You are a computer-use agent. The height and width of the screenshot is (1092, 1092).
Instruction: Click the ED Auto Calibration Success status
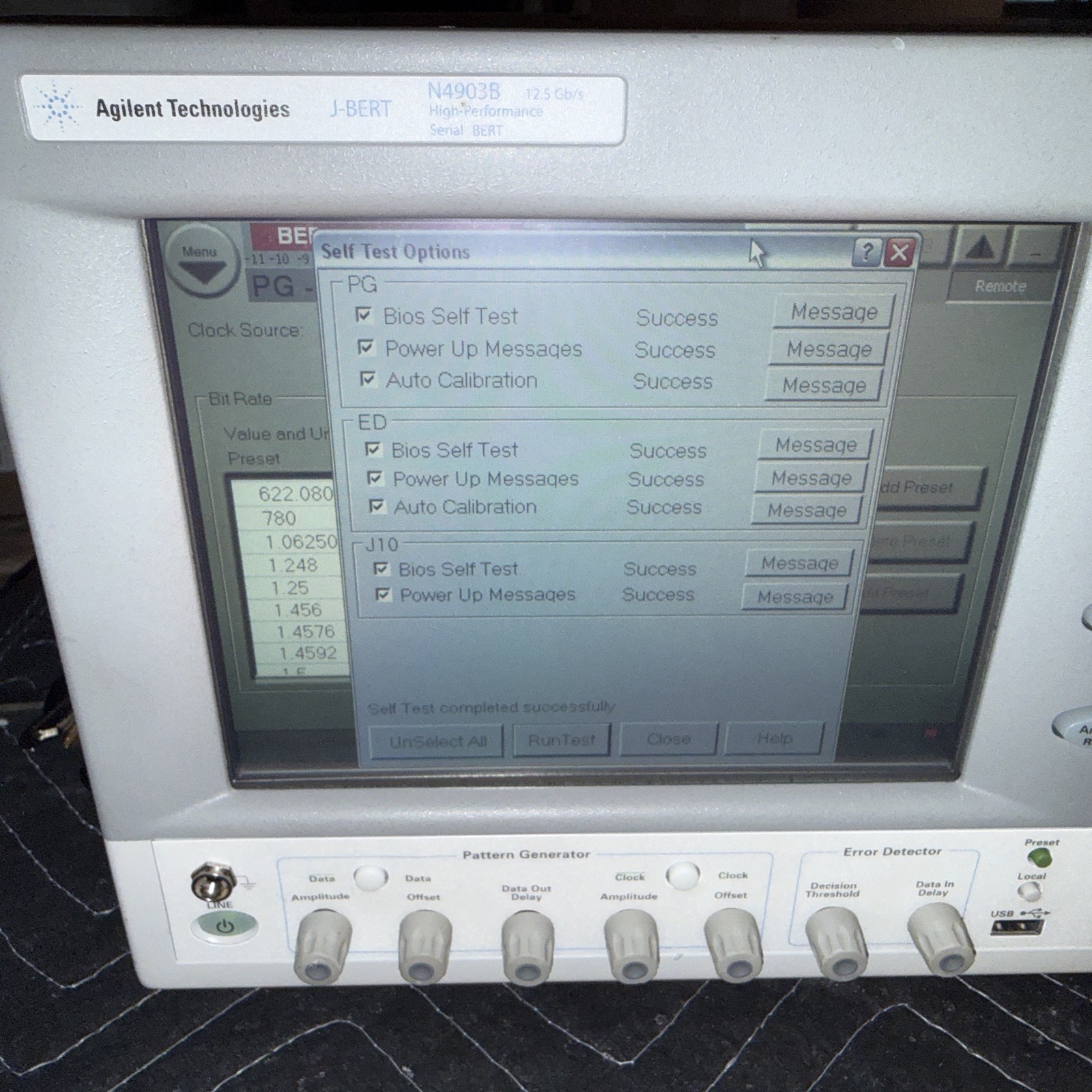tap(663, 507)
